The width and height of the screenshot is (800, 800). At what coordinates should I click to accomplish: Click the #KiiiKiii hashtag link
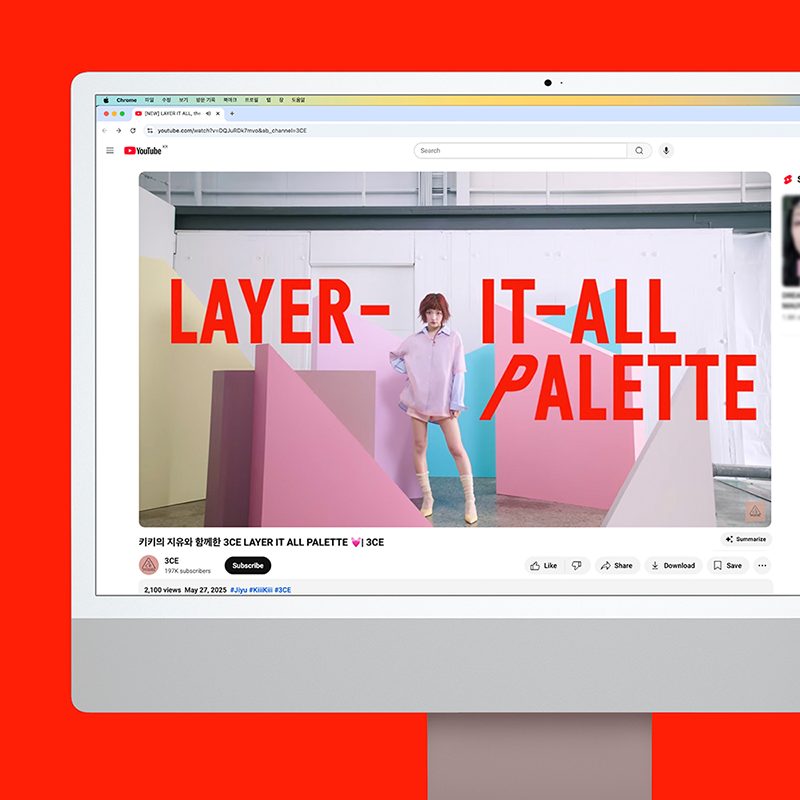pos(261,590)
